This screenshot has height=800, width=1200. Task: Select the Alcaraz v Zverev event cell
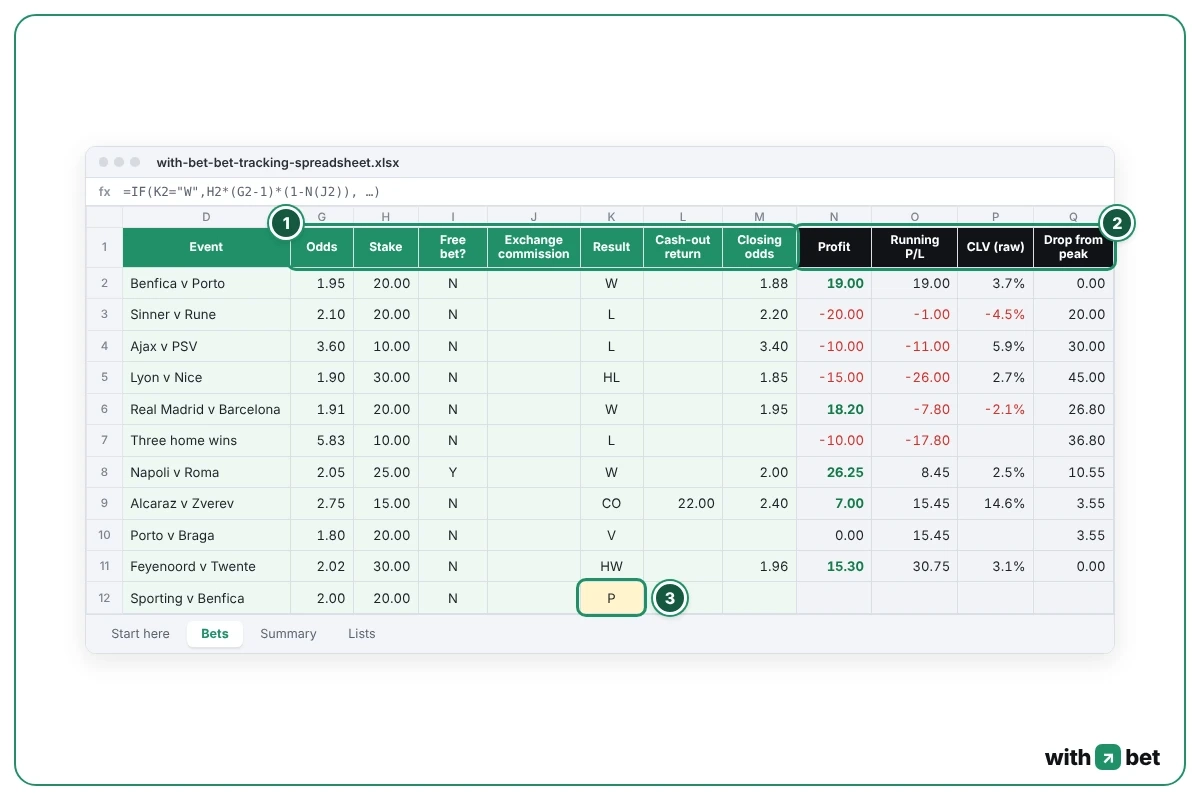pyautogui.click(x=206, y=503)
